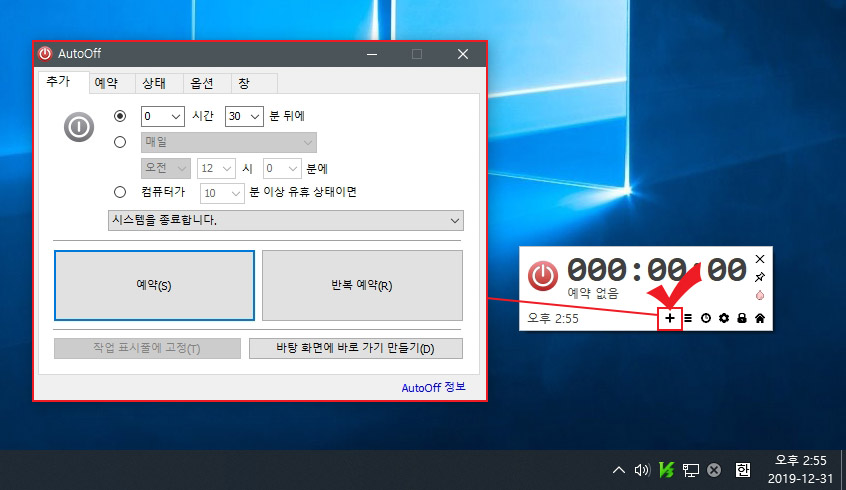Click the pink drop icon on the timer widget
Viewport: 846px width, 490px height.
(x=760, y=295)
